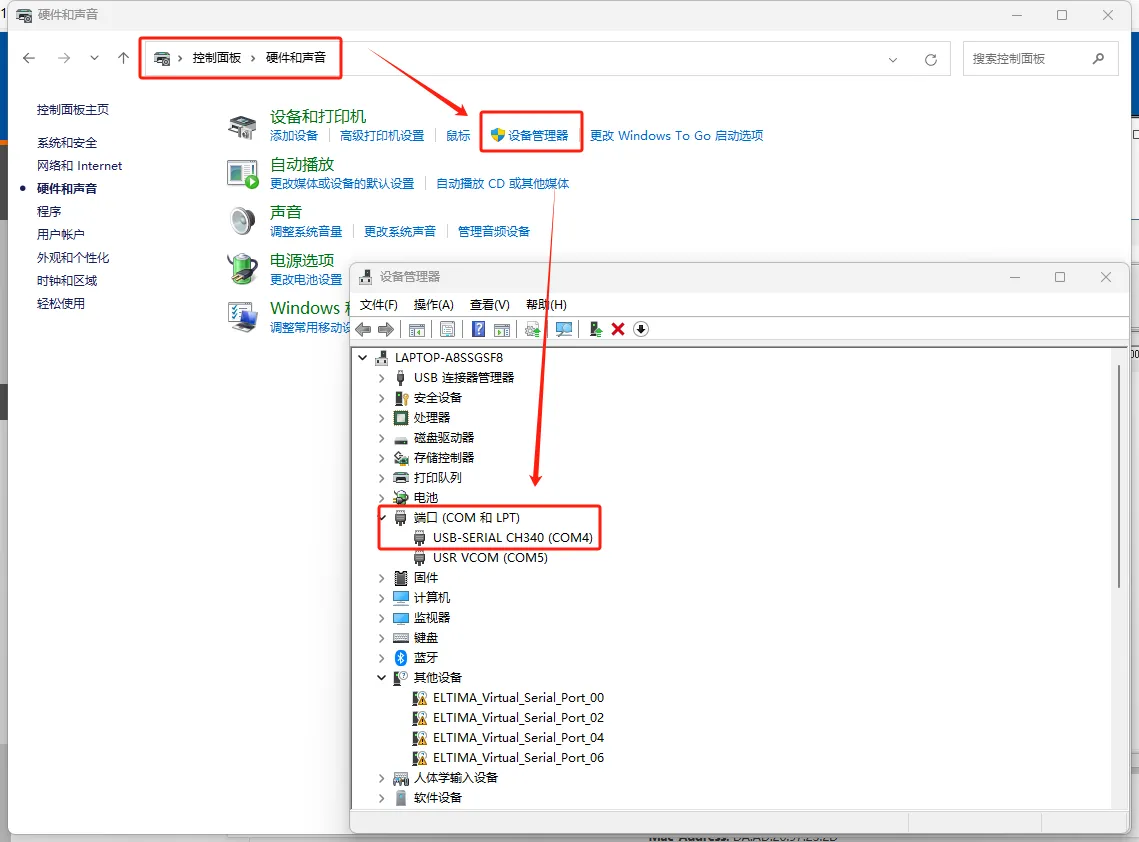Collapse the 其他设备 tree node
Image resolution: width=1139 pixels, height=842 pixels.
point(381,678)
